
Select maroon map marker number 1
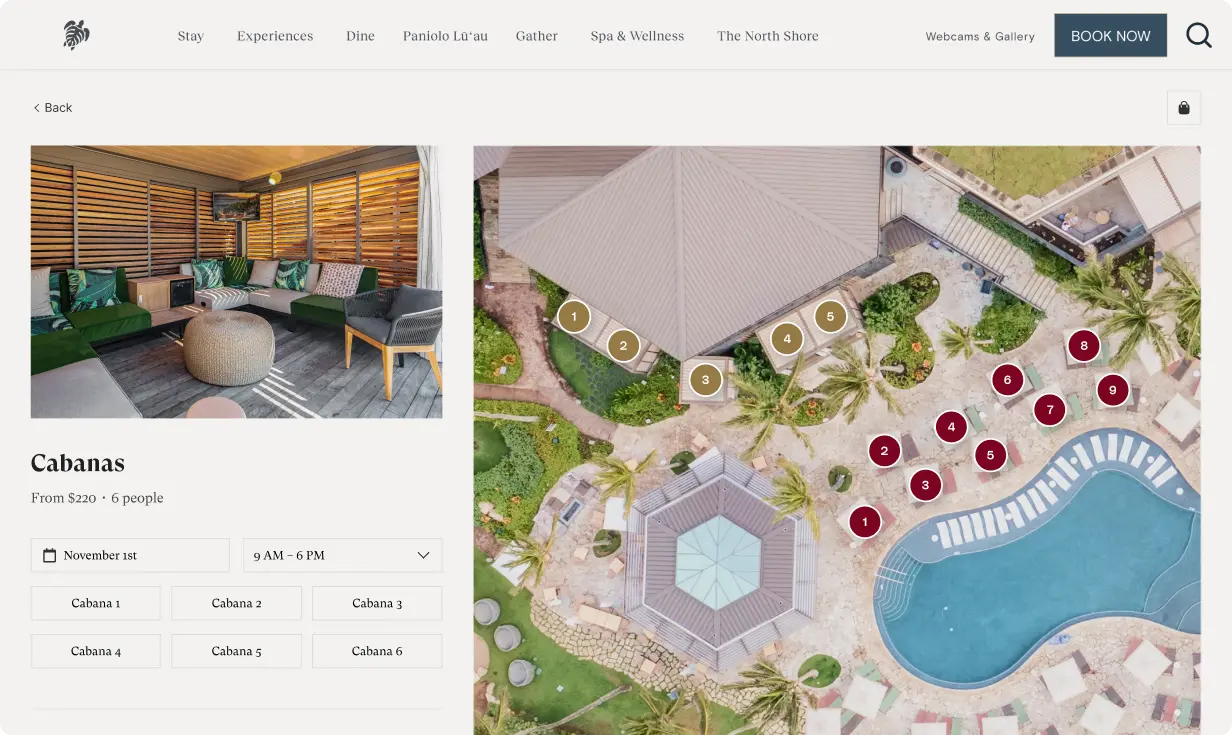click(865, 521)
